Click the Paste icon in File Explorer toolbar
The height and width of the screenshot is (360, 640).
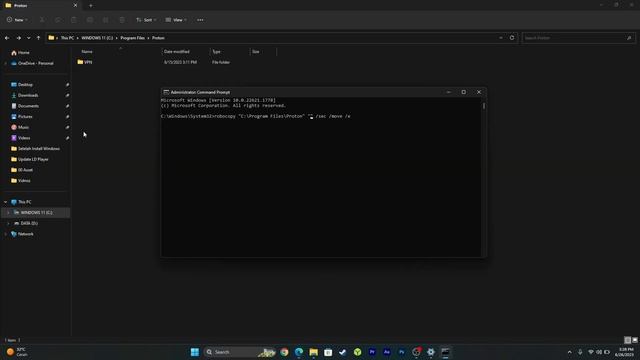pos(73,20)
